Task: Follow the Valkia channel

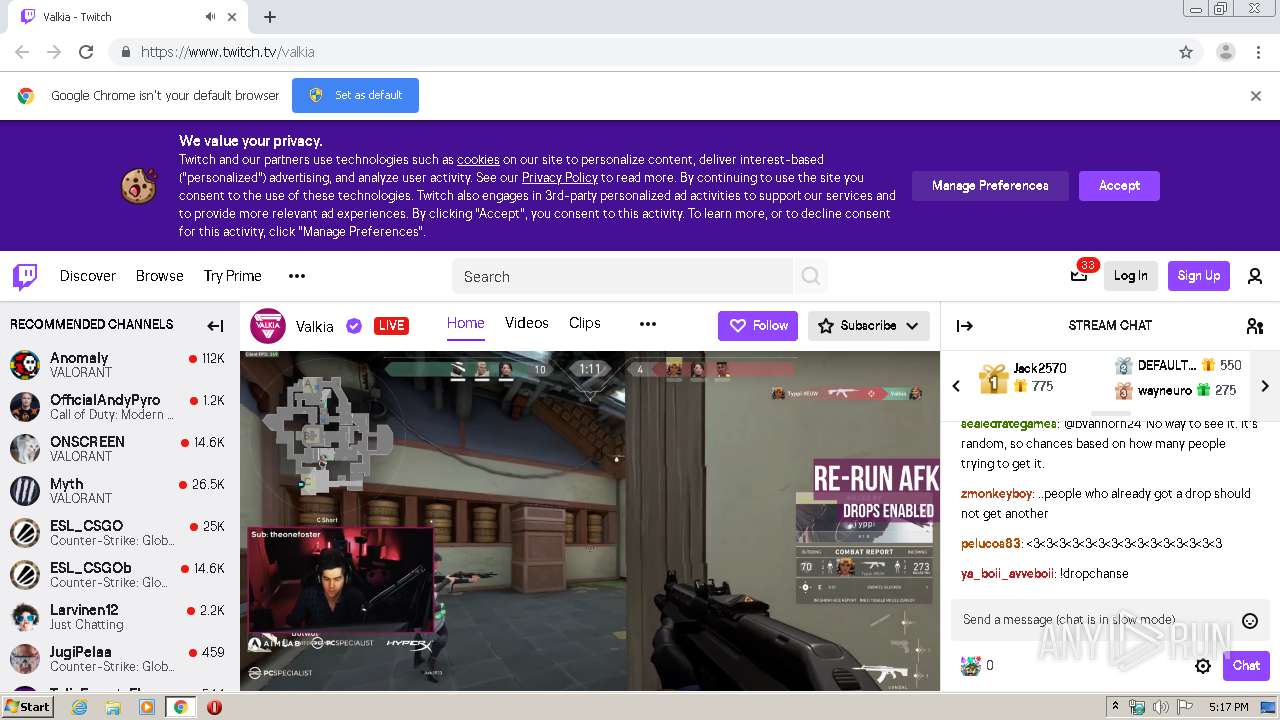Action: (x=758, y=326)
